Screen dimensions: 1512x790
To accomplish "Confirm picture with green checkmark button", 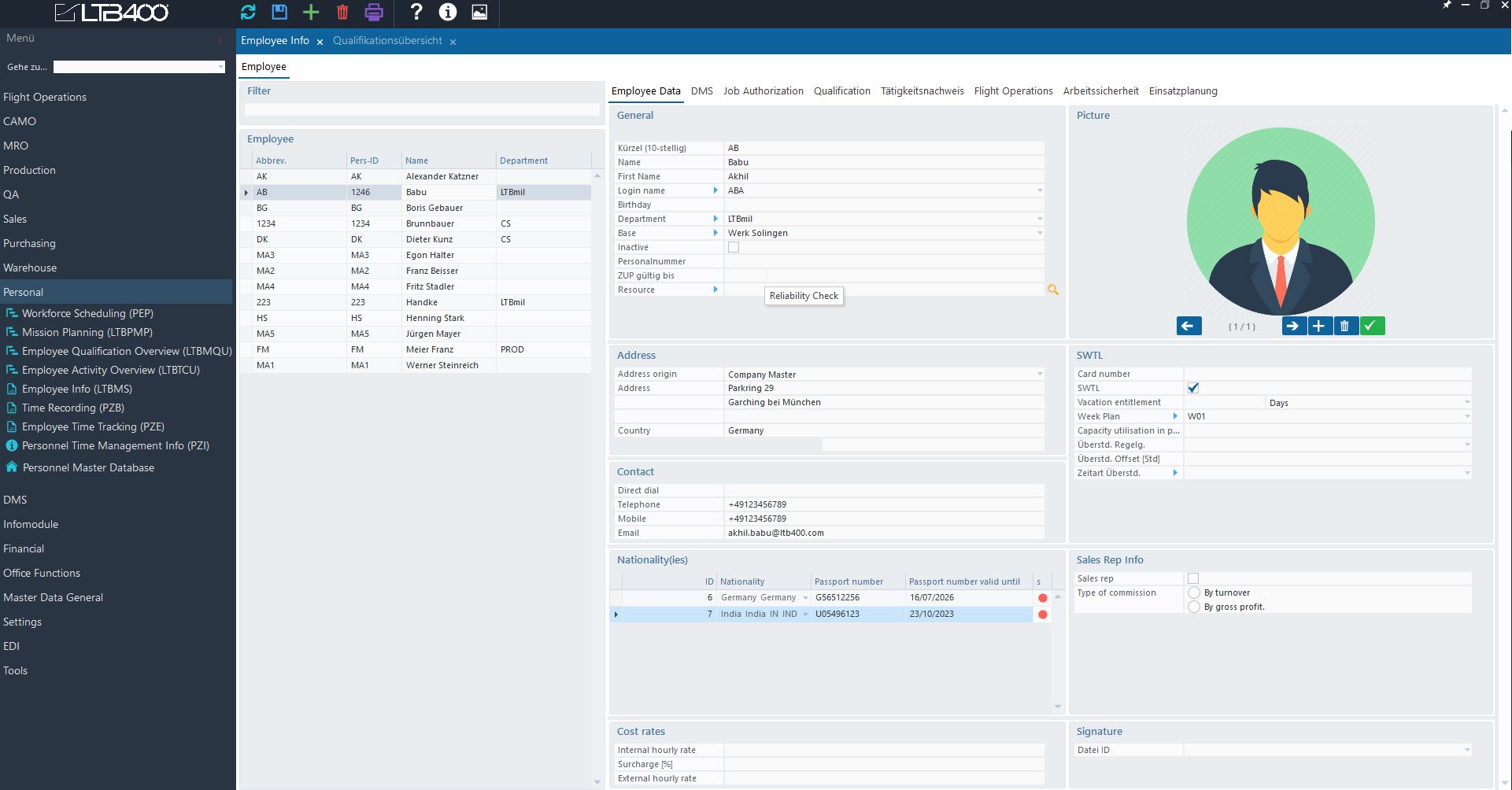I will pos(1371,326).
